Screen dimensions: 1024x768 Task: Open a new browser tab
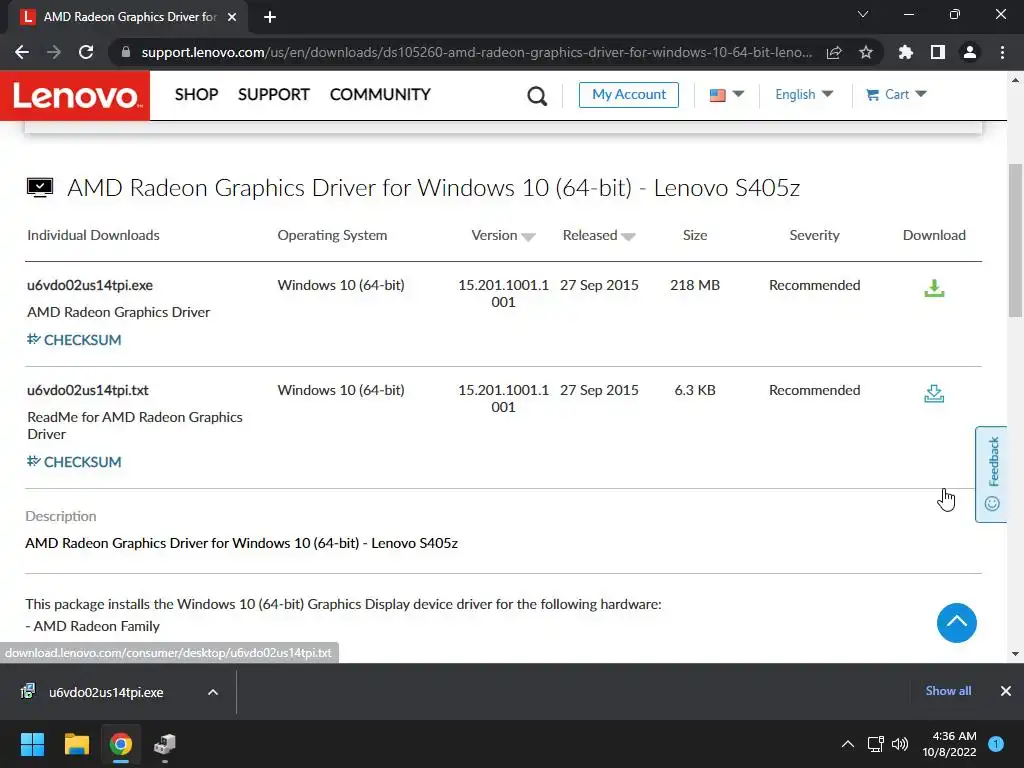[270, 17]
